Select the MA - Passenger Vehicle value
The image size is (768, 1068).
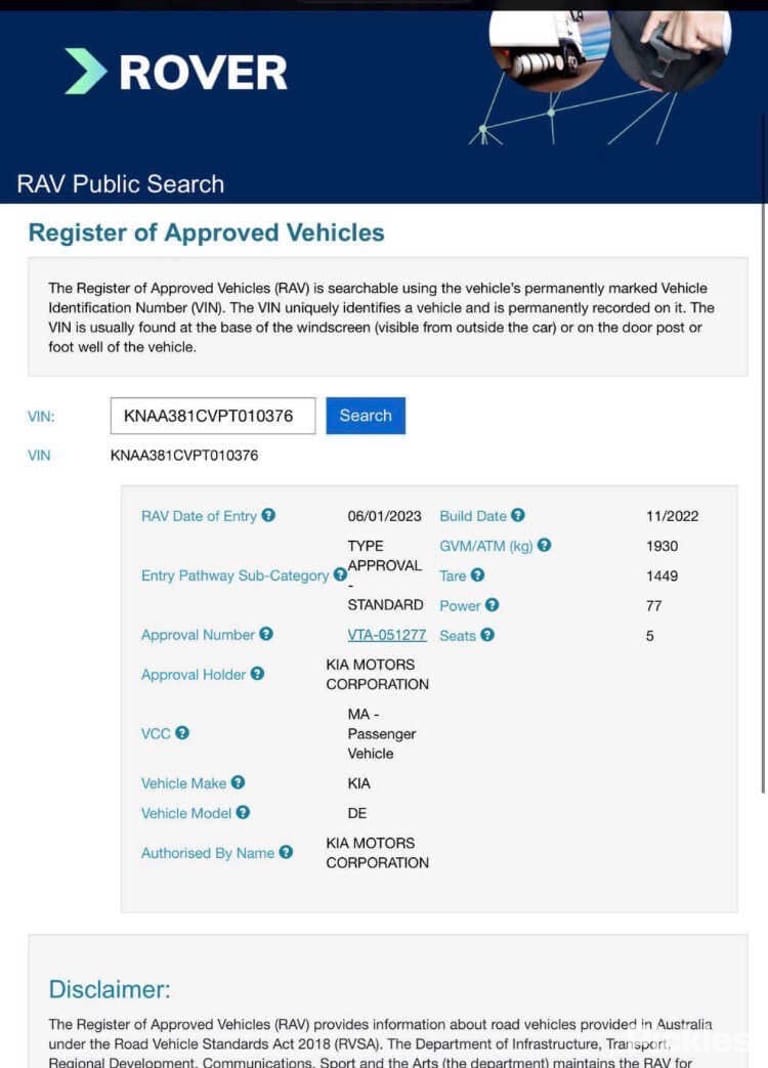[x=381, y=734]
